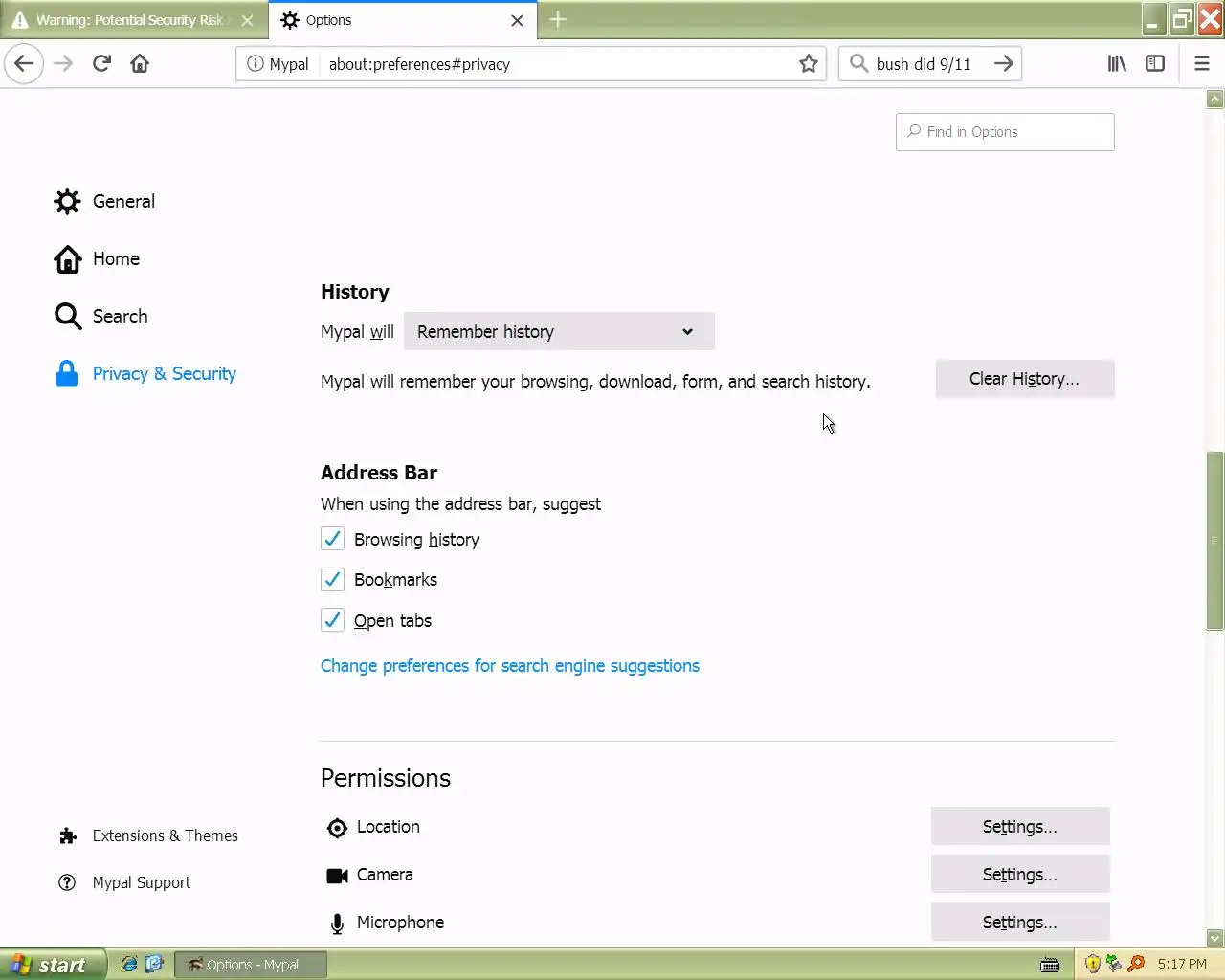Select the Options tab
The height and width of the screenshot is (980, 1225).
(403, 20)
